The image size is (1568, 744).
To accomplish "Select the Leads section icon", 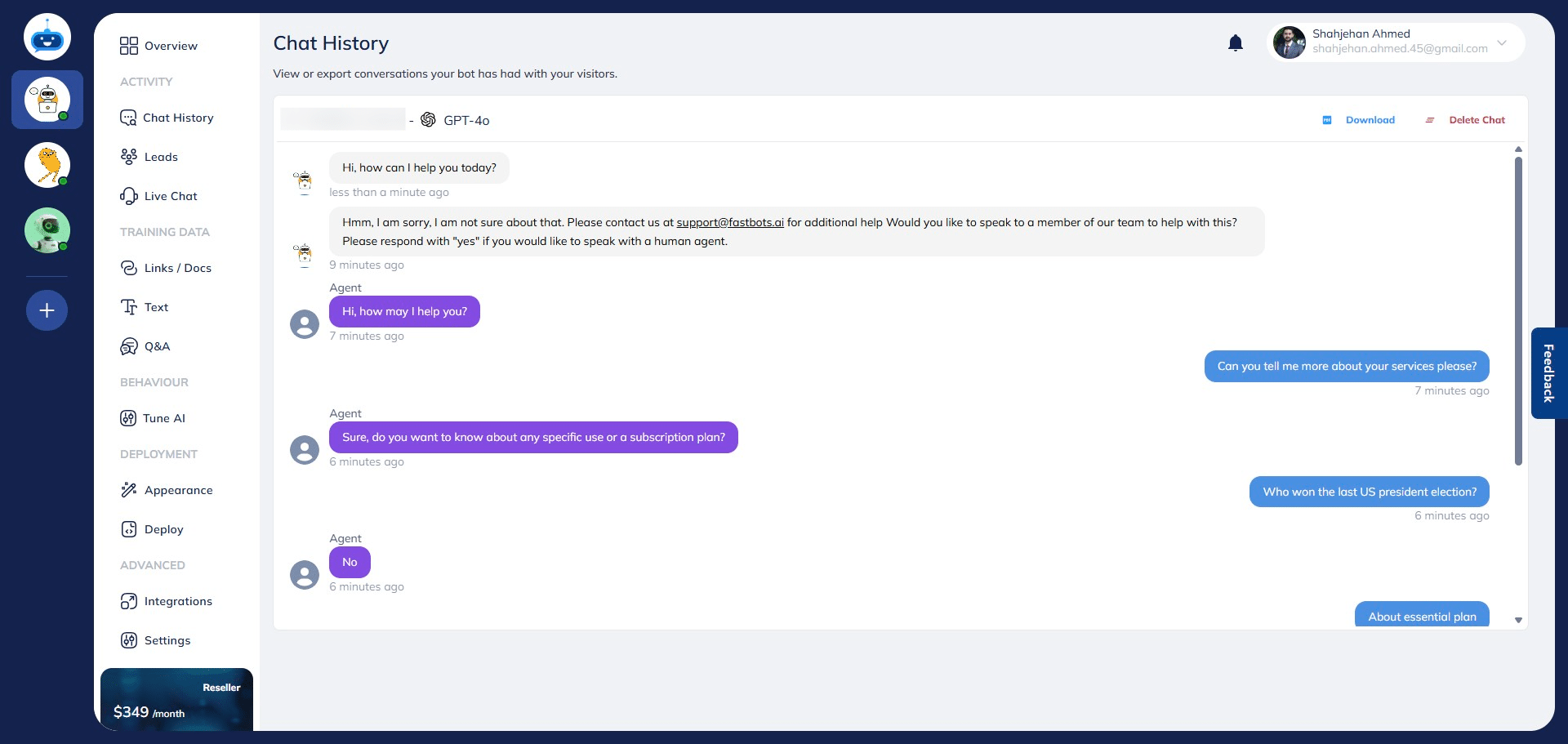I will [x=129, y=156].
